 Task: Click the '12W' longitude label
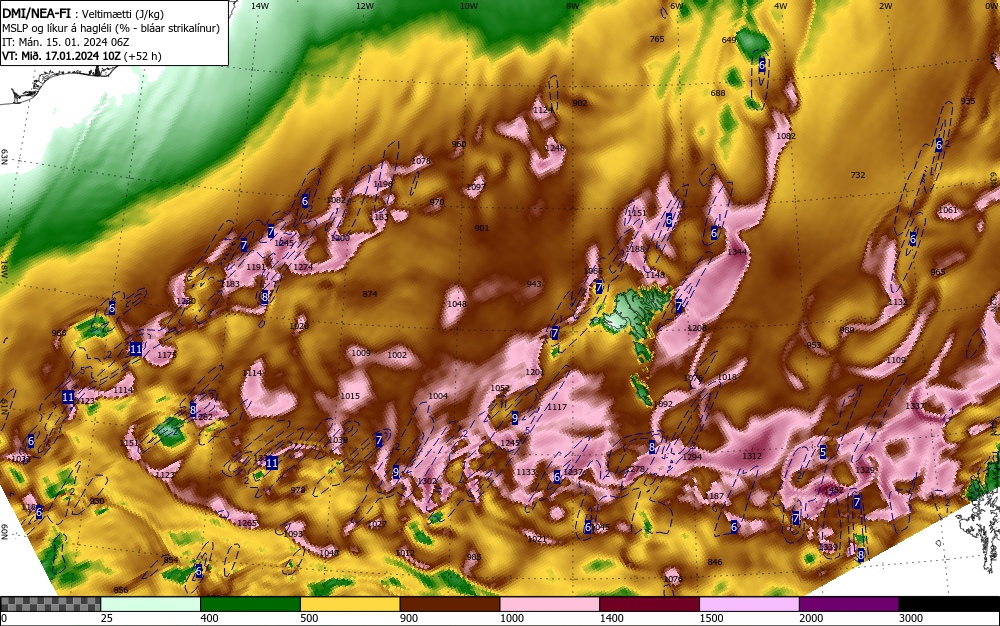coord(364,6)
